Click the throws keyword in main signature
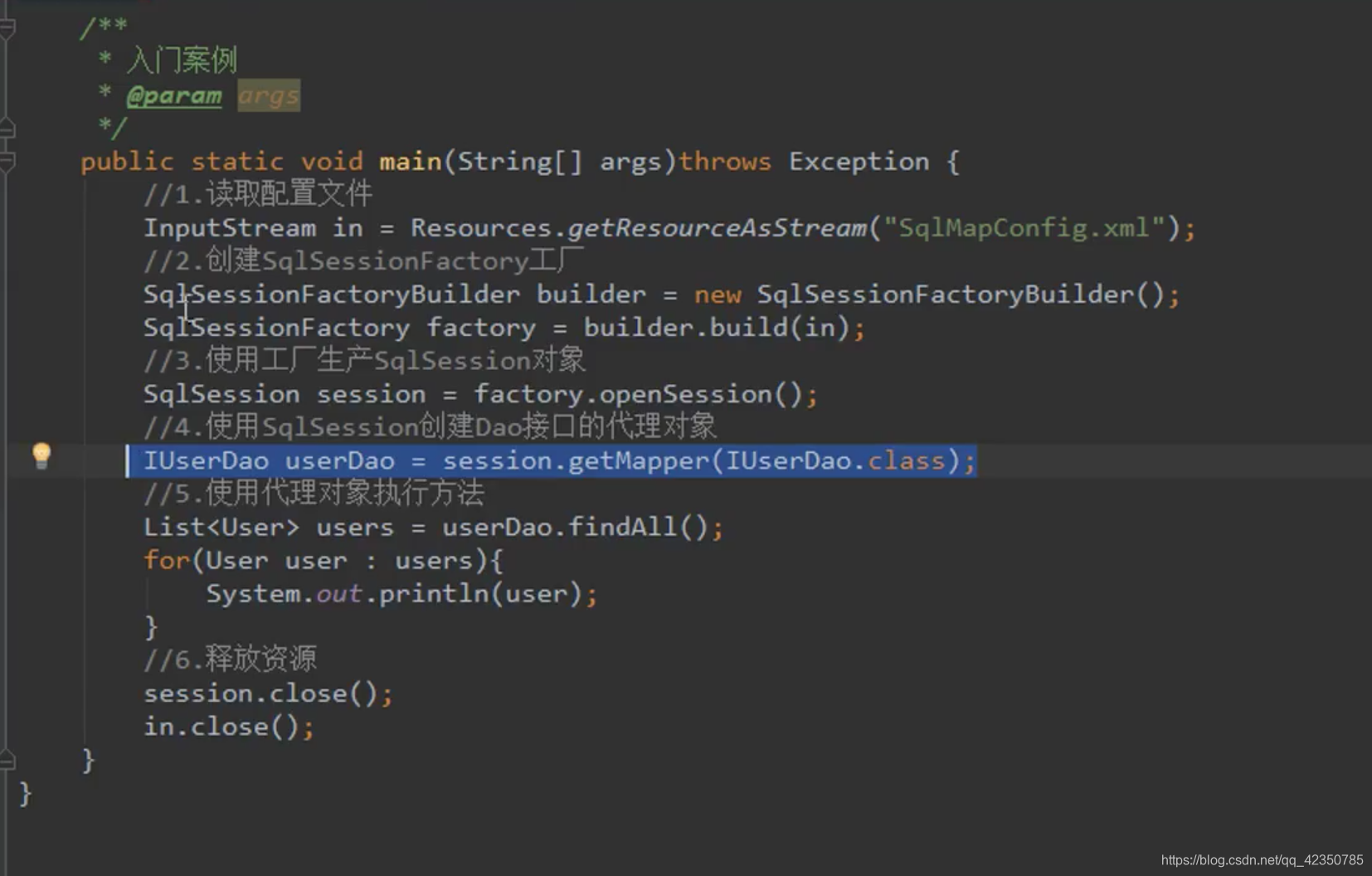The image size is (1372, 876). (725, 161)
